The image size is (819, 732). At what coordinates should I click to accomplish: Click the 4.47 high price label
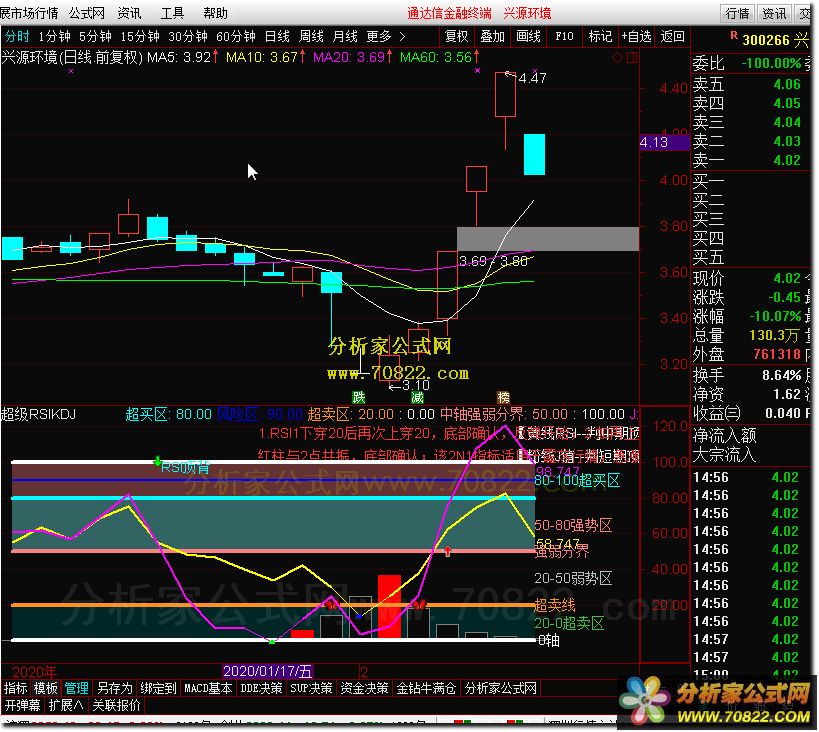[x=533, y=78]
